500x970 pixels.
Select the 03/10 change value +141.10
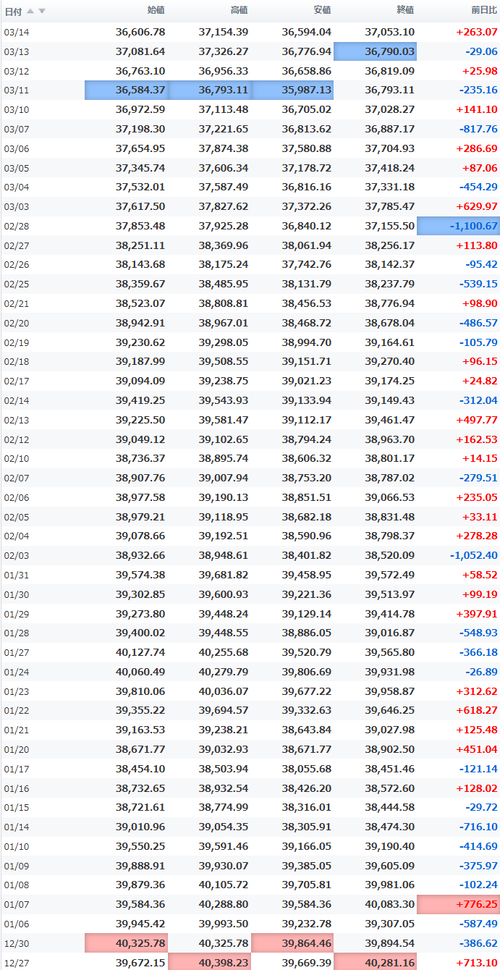(476, 109)
